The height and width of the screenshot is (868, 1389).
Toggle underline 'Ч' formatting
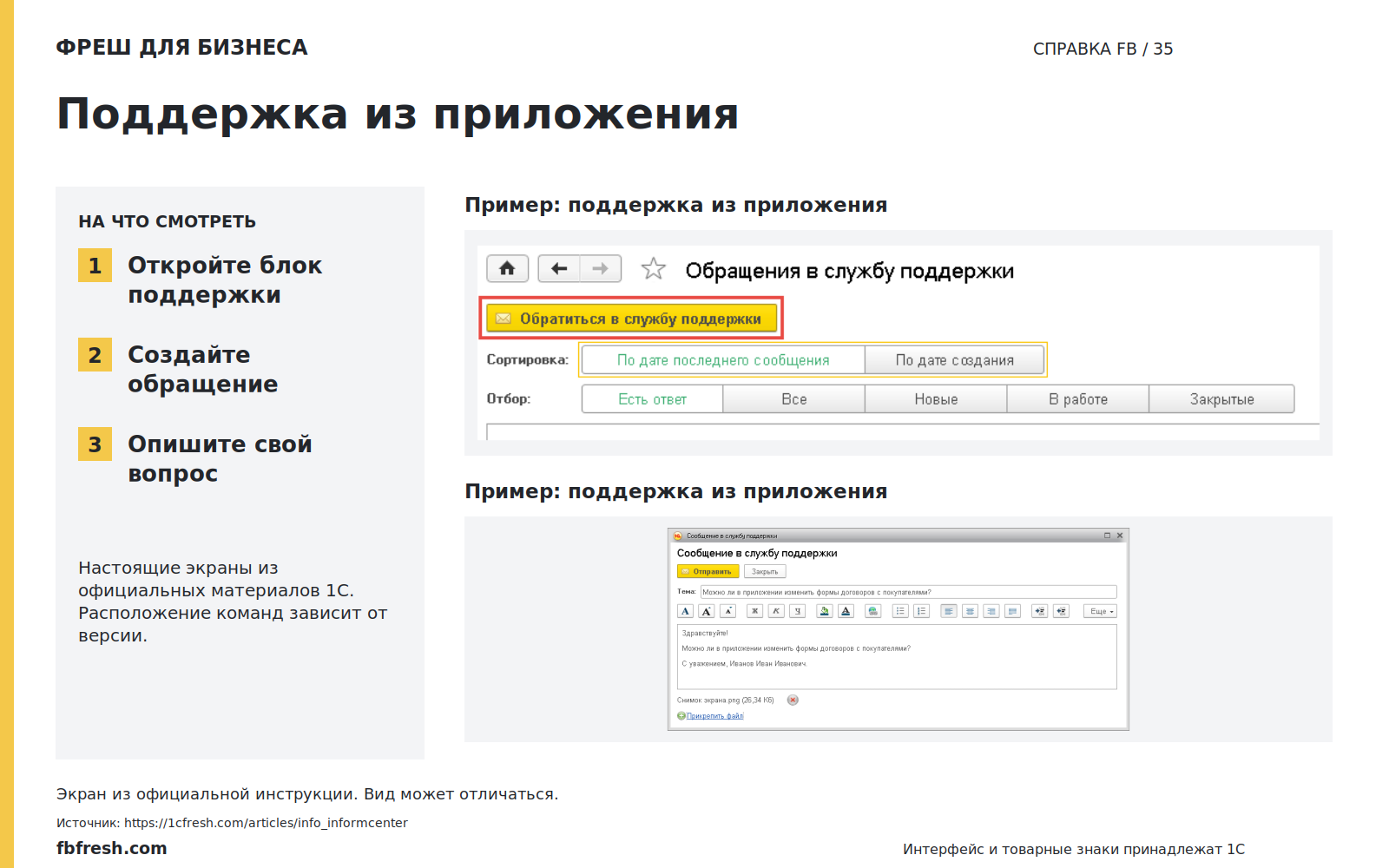[x=797, y=611]
